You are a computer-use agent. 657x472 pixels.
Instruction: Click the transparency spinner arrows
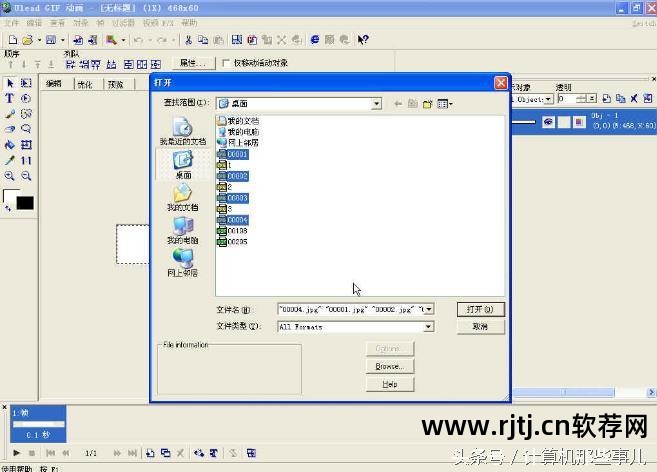592,99
